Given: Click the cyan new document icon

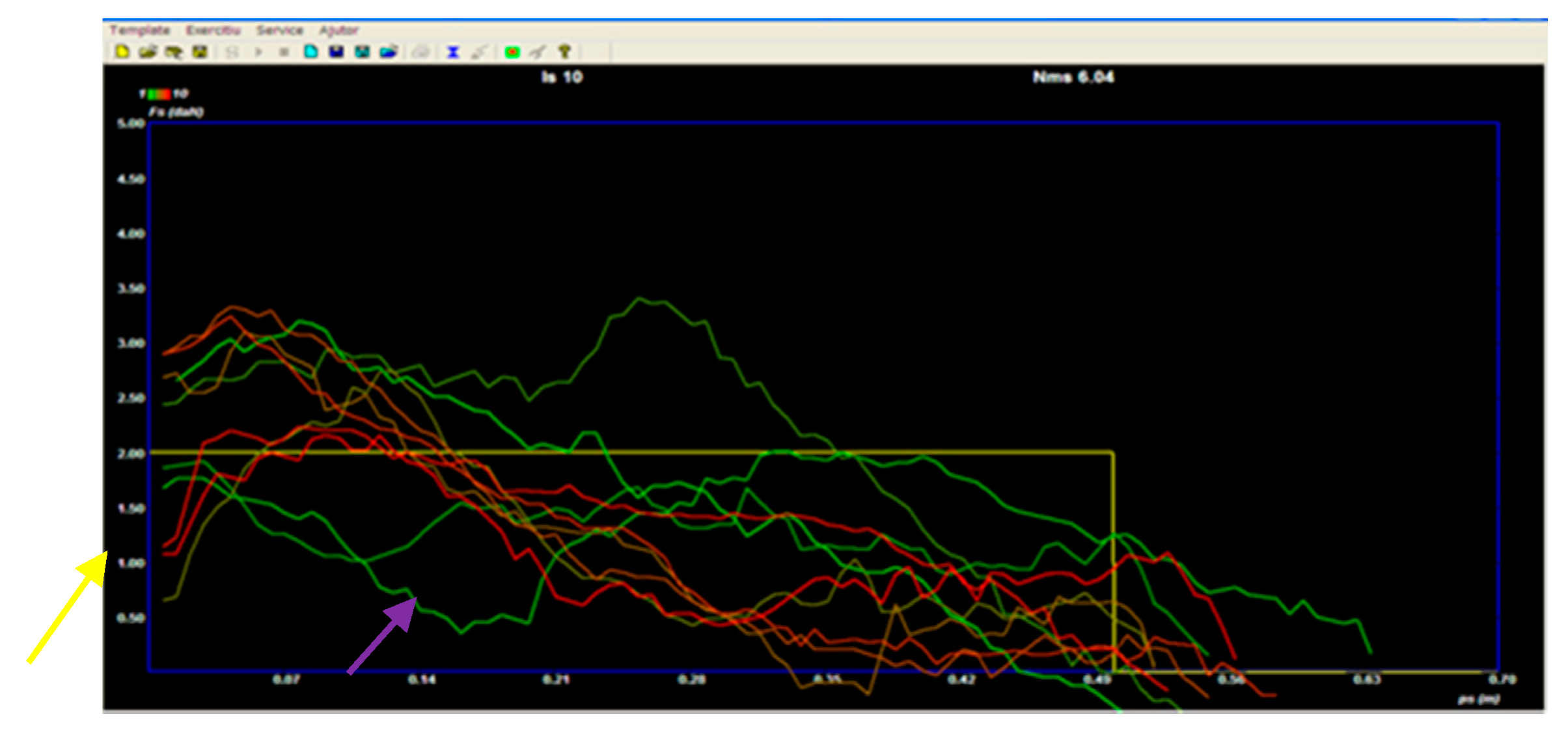Looking at the screenshot, I should [x=310, y=51].
